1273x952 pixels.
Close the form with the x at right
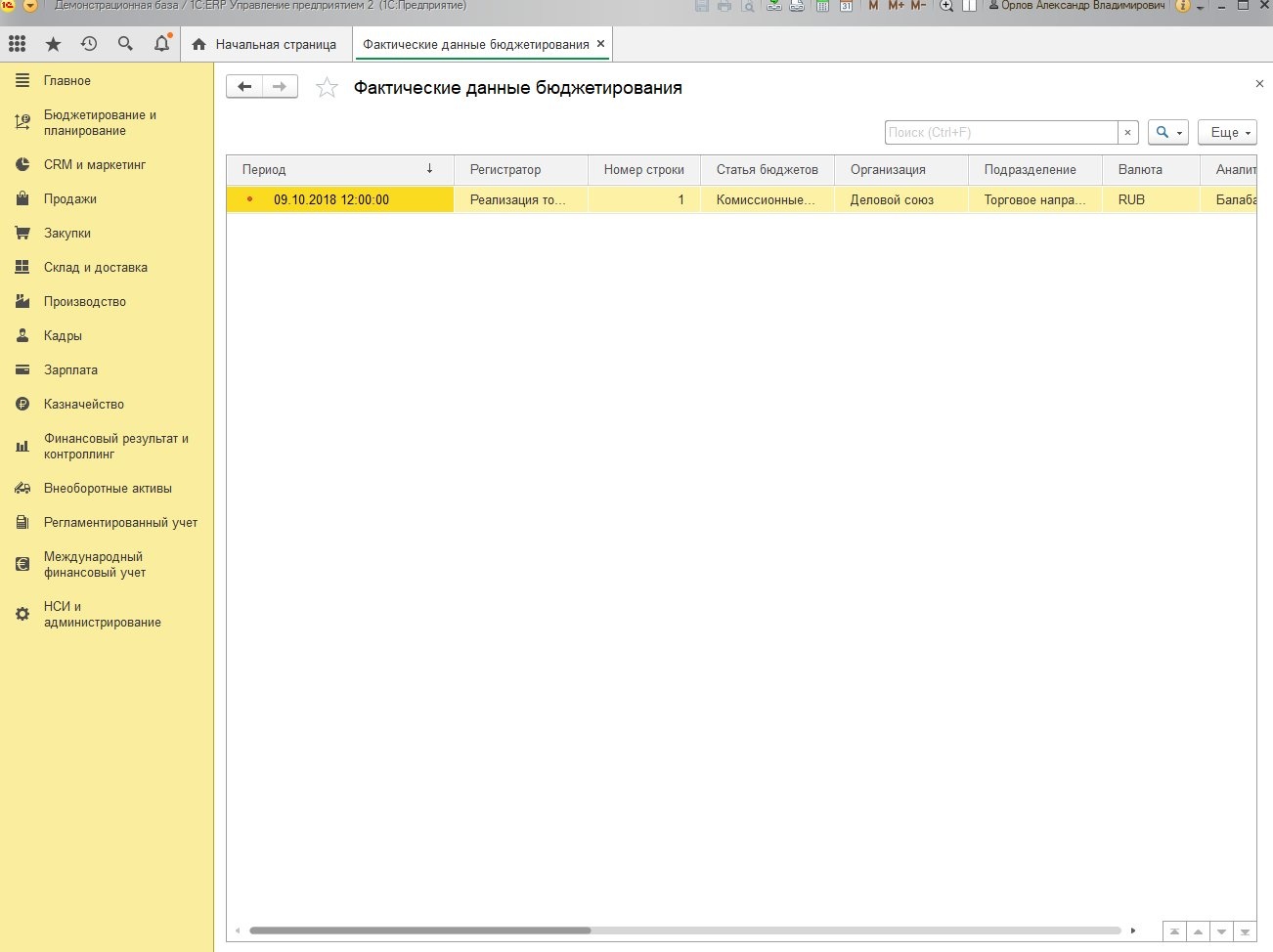click(1259, 84)
